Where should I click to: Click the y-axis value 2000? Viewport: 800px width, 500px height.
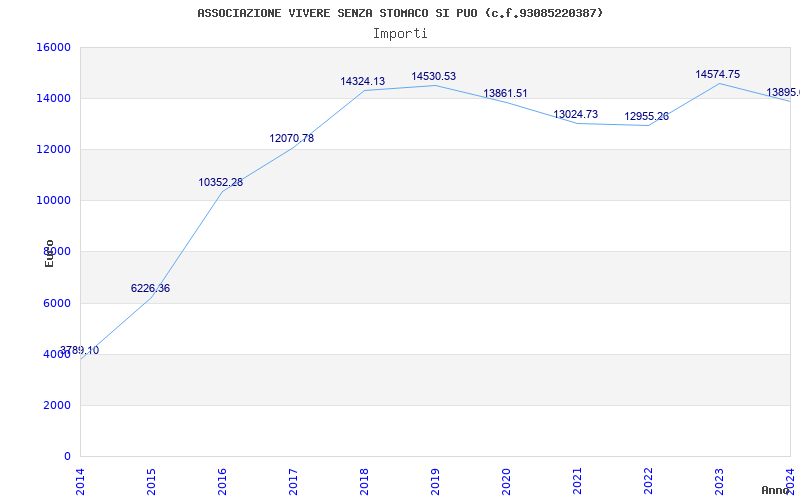point(56,405)
